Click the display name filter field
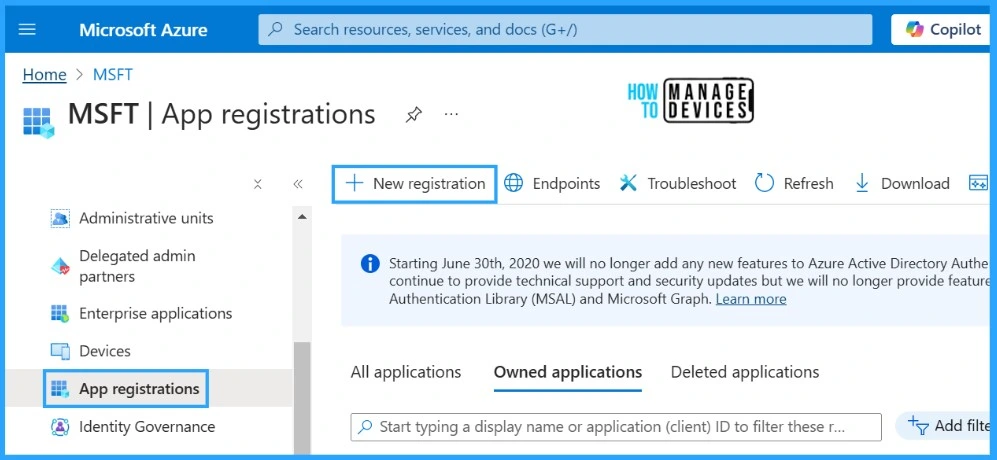The image size is (997, 460). (x=616, y=427)
